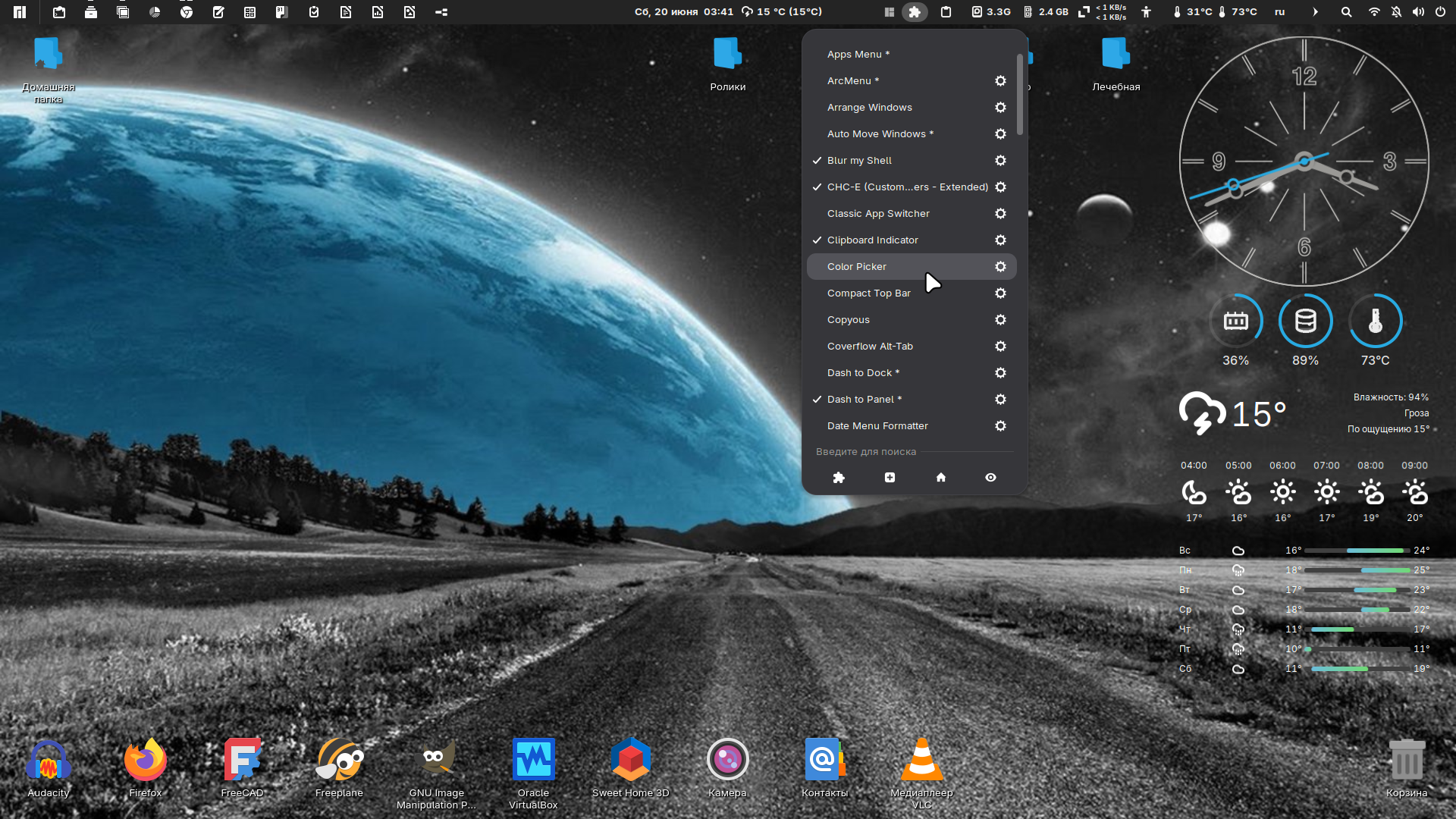This screenshot has width=1456, height=819.
Task: Open the GNU Image Manipulation Program icon
Action: click(436, 773)
